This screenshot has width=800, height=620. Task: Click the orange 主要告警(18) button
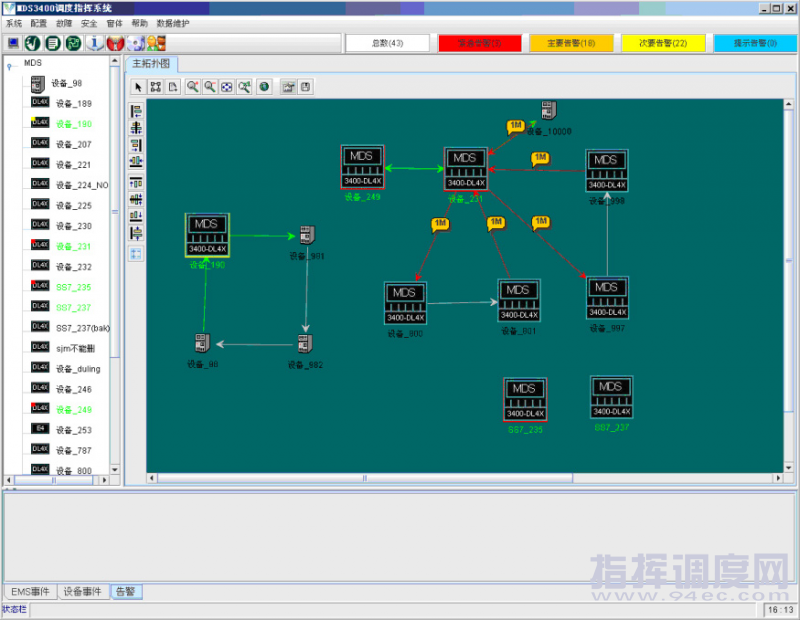[571, 43]
